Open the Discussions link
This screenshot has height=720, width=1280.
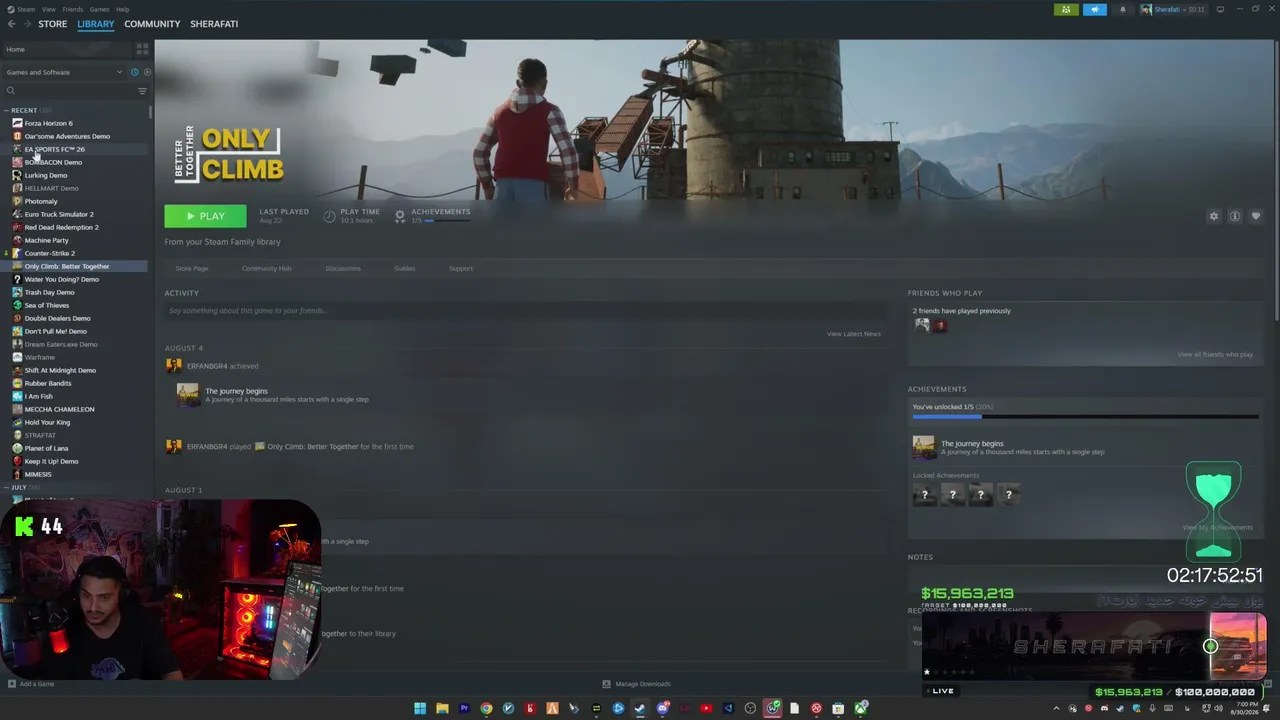click(x=343, y=268)
